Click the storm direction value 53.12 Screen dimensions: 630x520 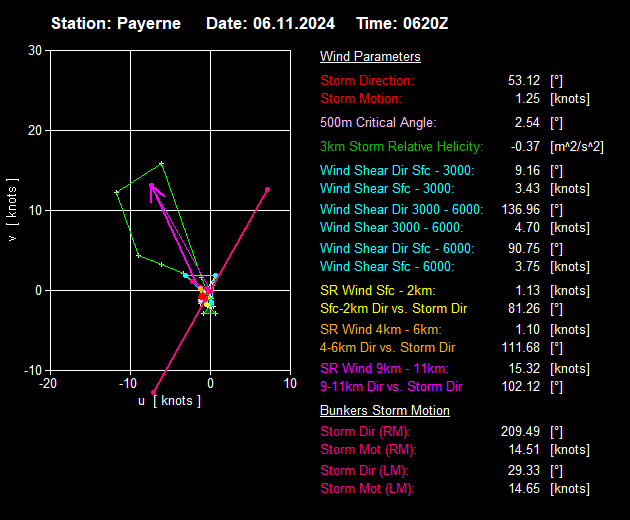pos(524,80)
